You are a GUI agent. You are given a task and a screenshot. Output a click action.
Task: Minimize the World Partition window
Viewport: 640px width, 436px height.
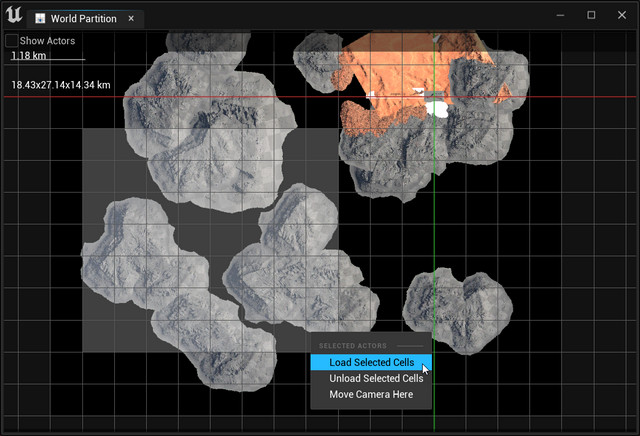pos(560,15)
